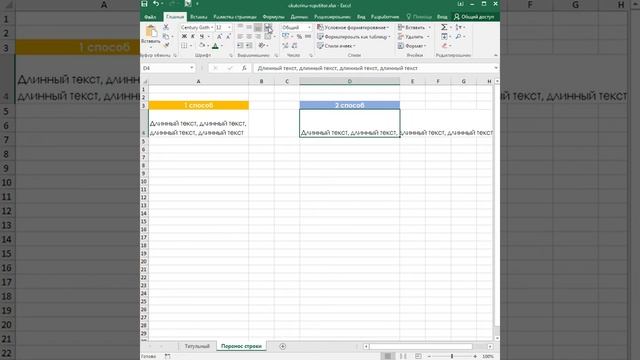Image resolution: width=640 pixels, height=360 pixels.
Task: Toggle Bottom Align button
Action: 258,27
